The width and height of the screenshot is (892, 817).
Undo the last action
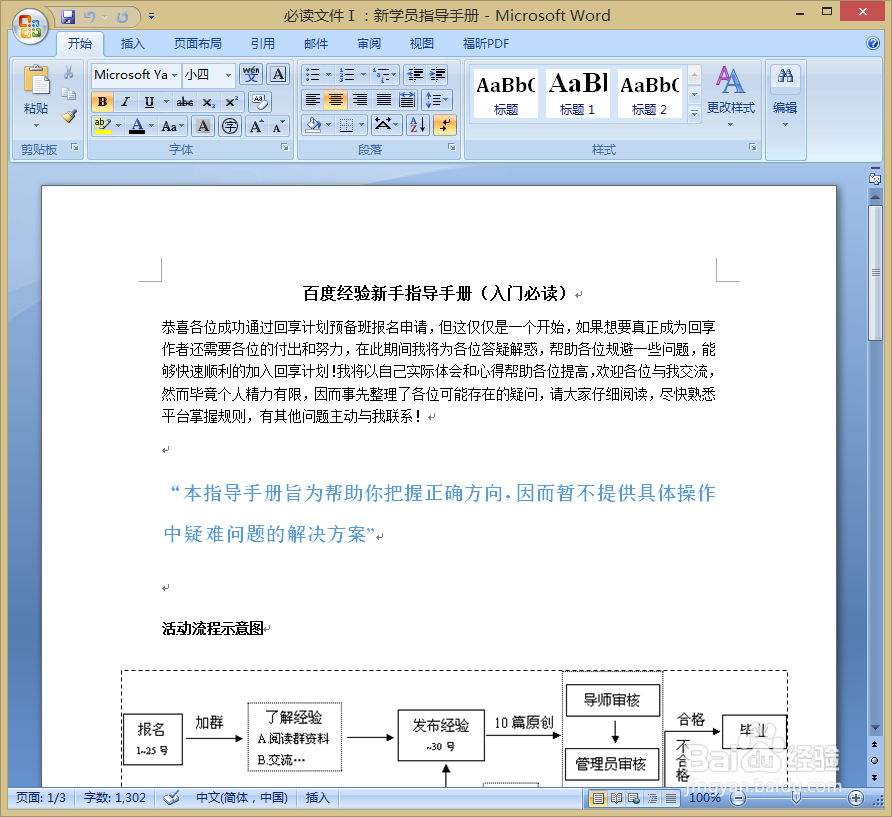tap(89, 16)
